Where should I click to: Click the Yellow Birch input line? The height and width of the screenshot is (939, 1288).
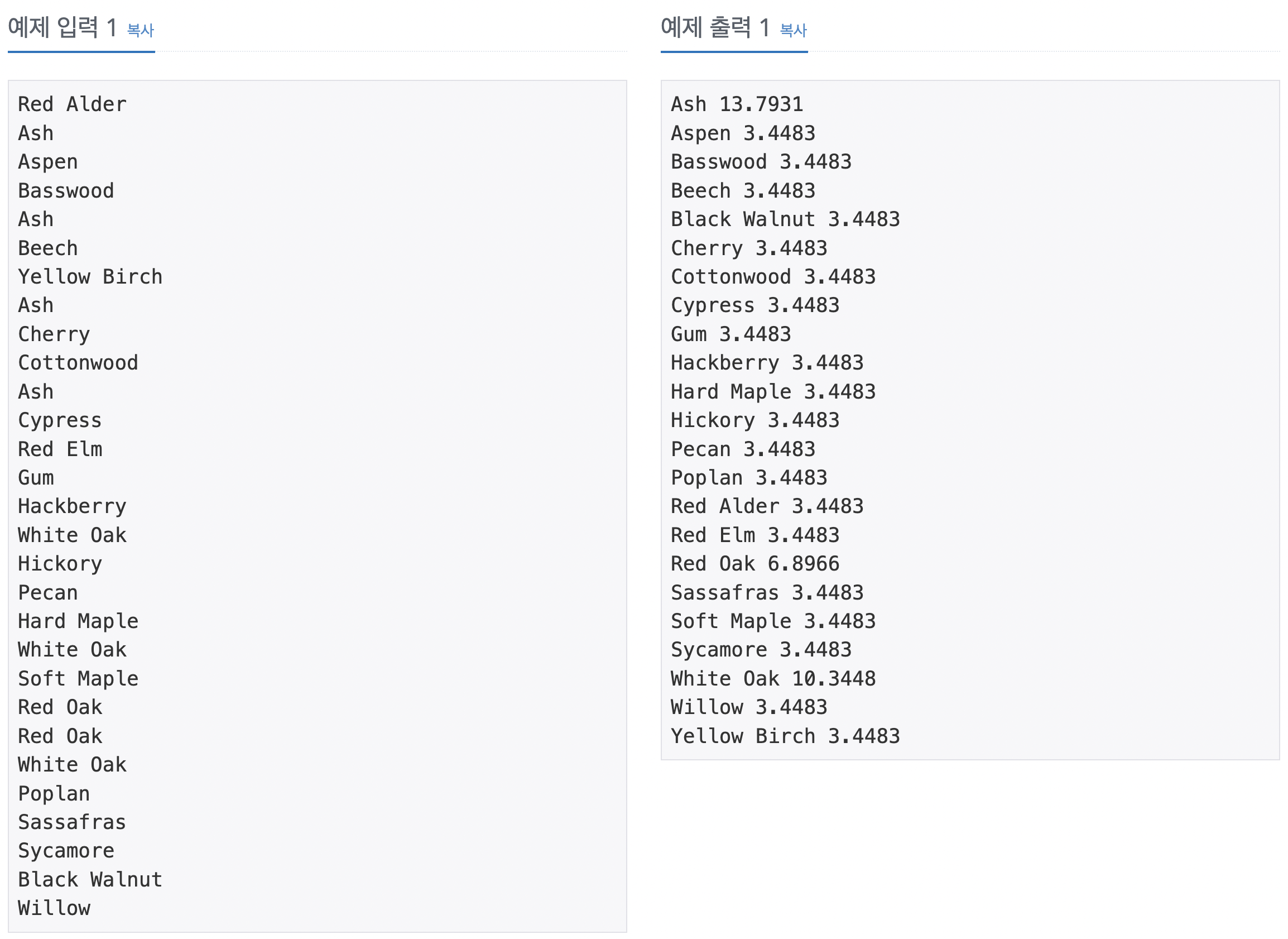coord(90,276)
